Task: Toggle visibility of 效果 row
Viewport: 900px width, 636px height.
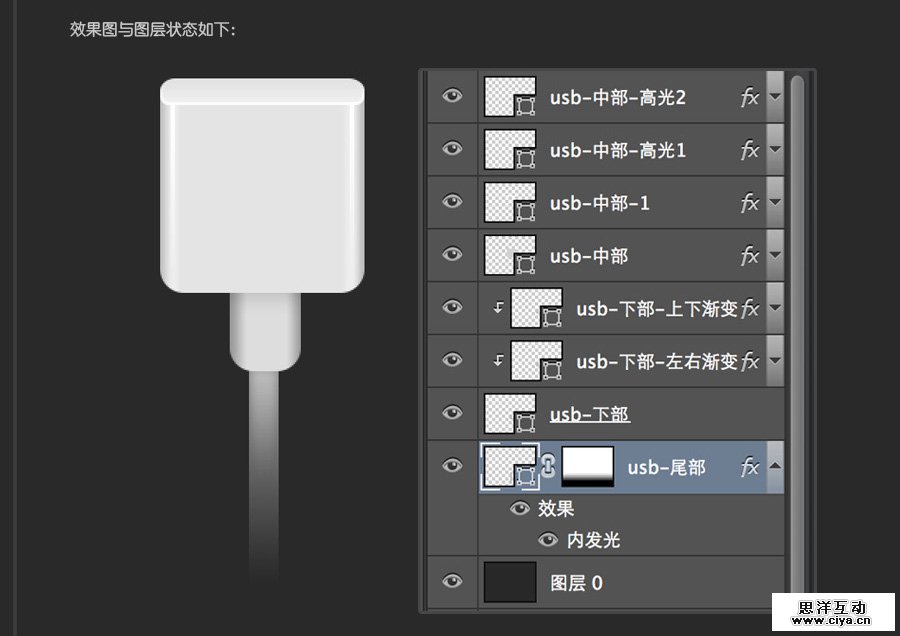Action: click(520, 509)
